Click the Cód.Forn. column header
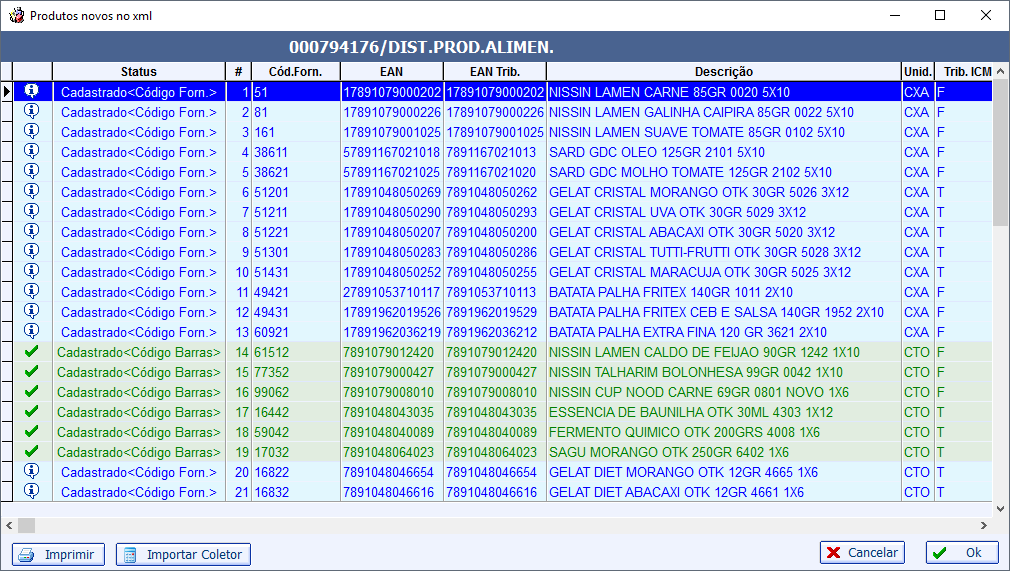The width and height of the screenshot is (1010, 571). (296, 72)
